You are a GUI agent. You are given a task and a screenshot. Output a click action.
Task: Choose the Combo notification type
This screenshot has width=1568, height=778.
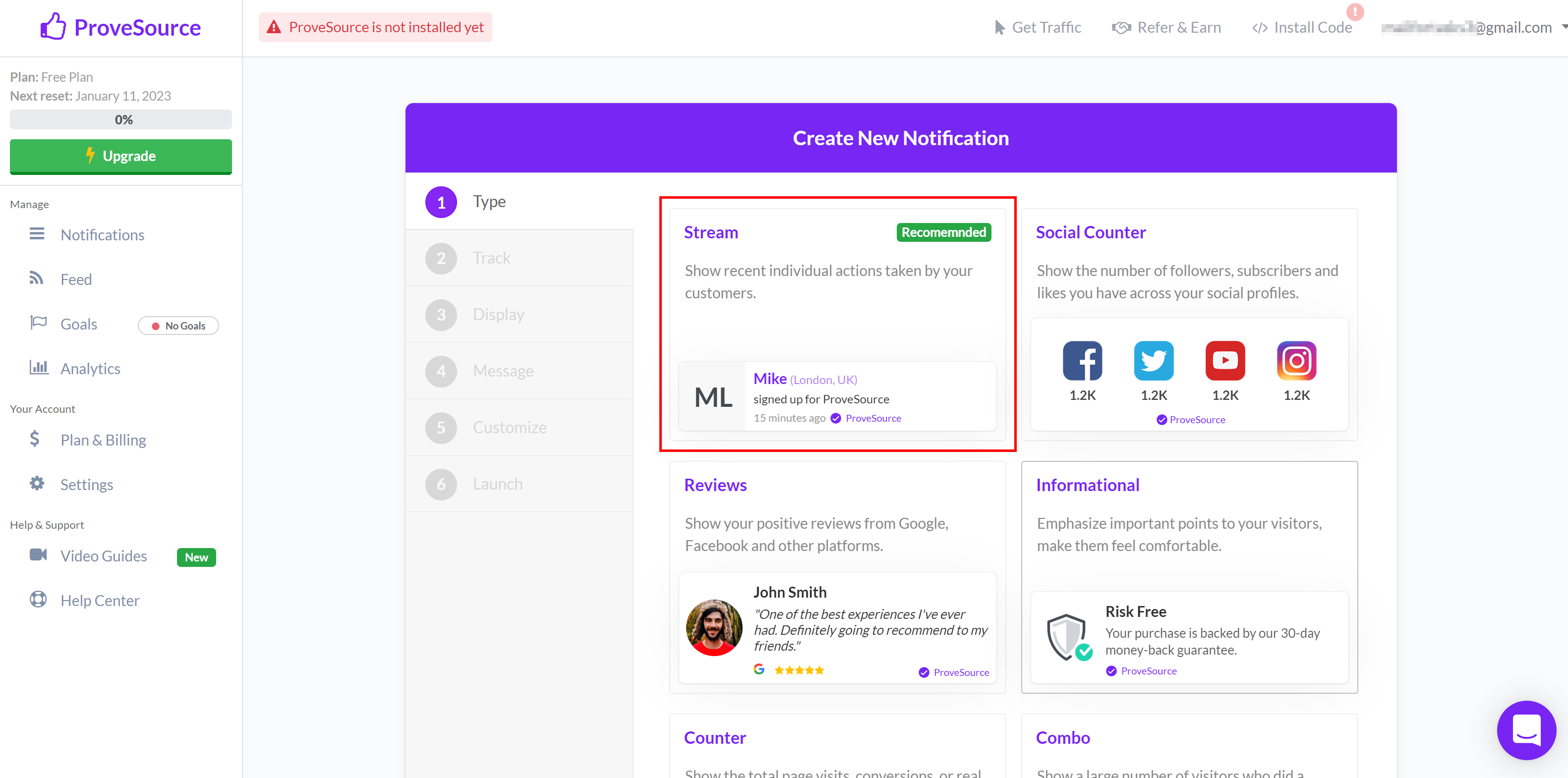[x=1189, y=746]
